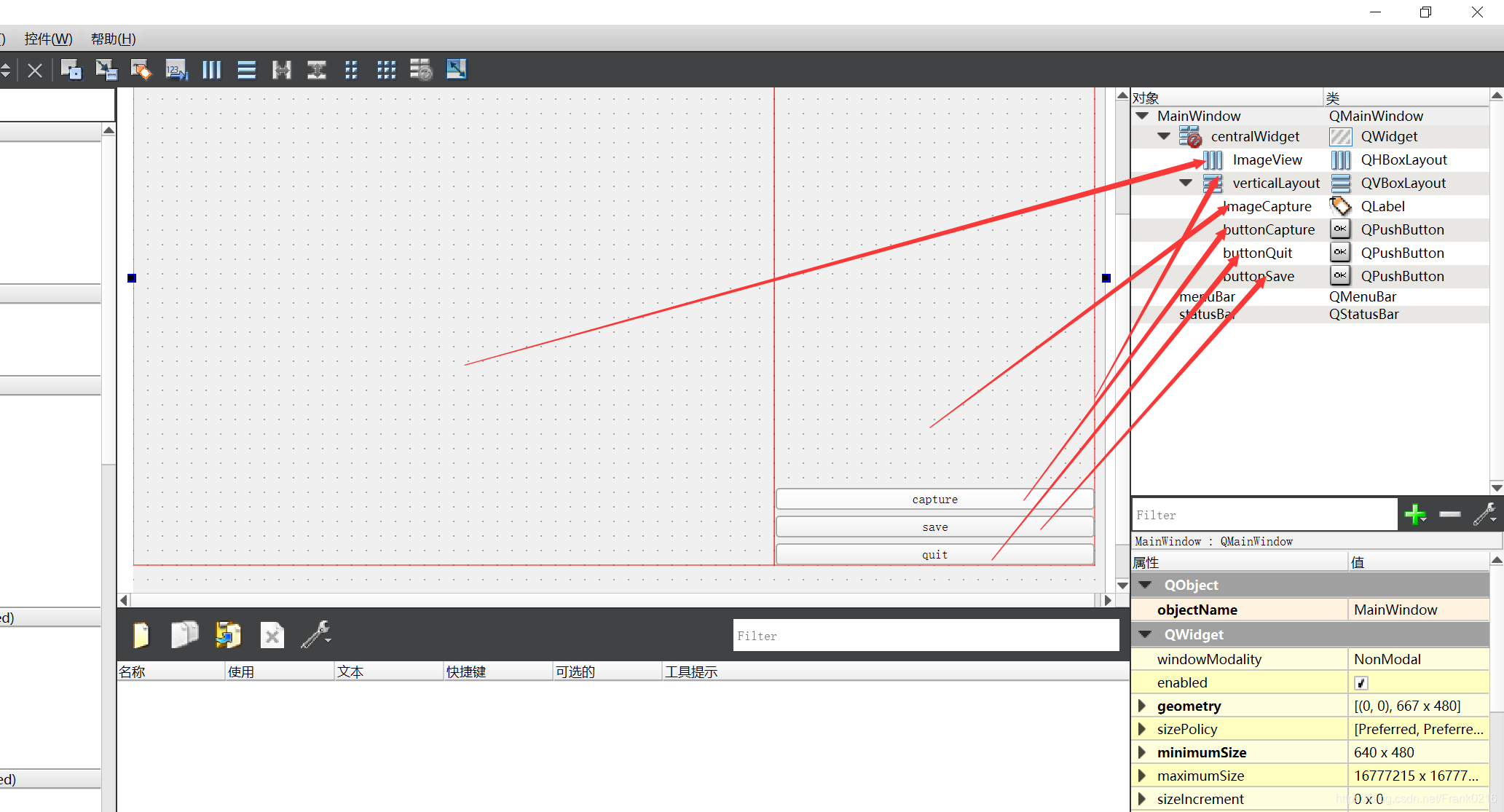Click the QWidget class icon
1504x812 pixels.
1340,136
